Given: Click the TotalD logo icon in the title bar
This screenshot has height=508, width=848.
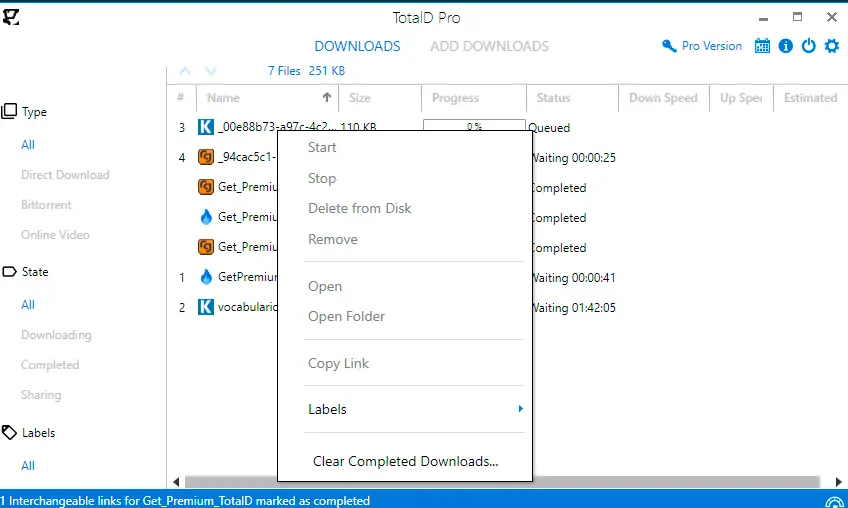Looking at the screenshot, I should (11, 17).
